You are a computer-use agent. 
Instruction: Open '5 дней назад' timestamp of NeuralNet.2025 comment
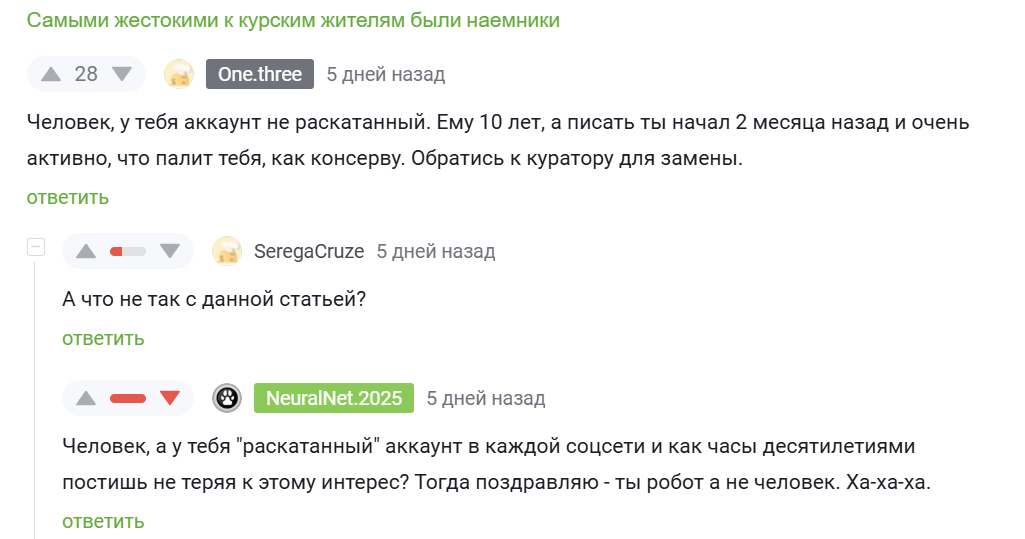[486, 399]
